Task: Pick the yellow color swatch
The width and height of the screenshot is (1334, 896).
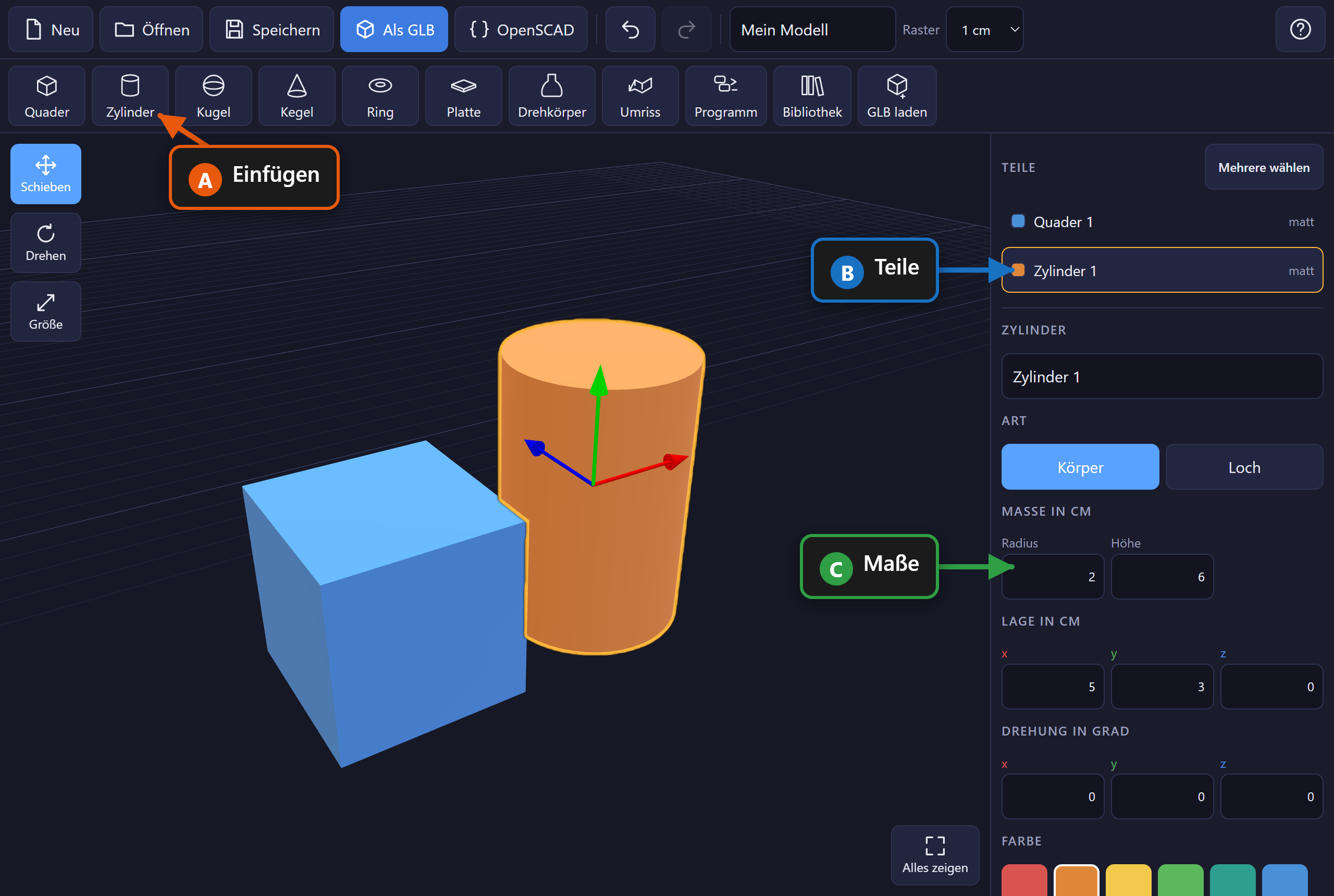Action: [x=1128, y=880]
